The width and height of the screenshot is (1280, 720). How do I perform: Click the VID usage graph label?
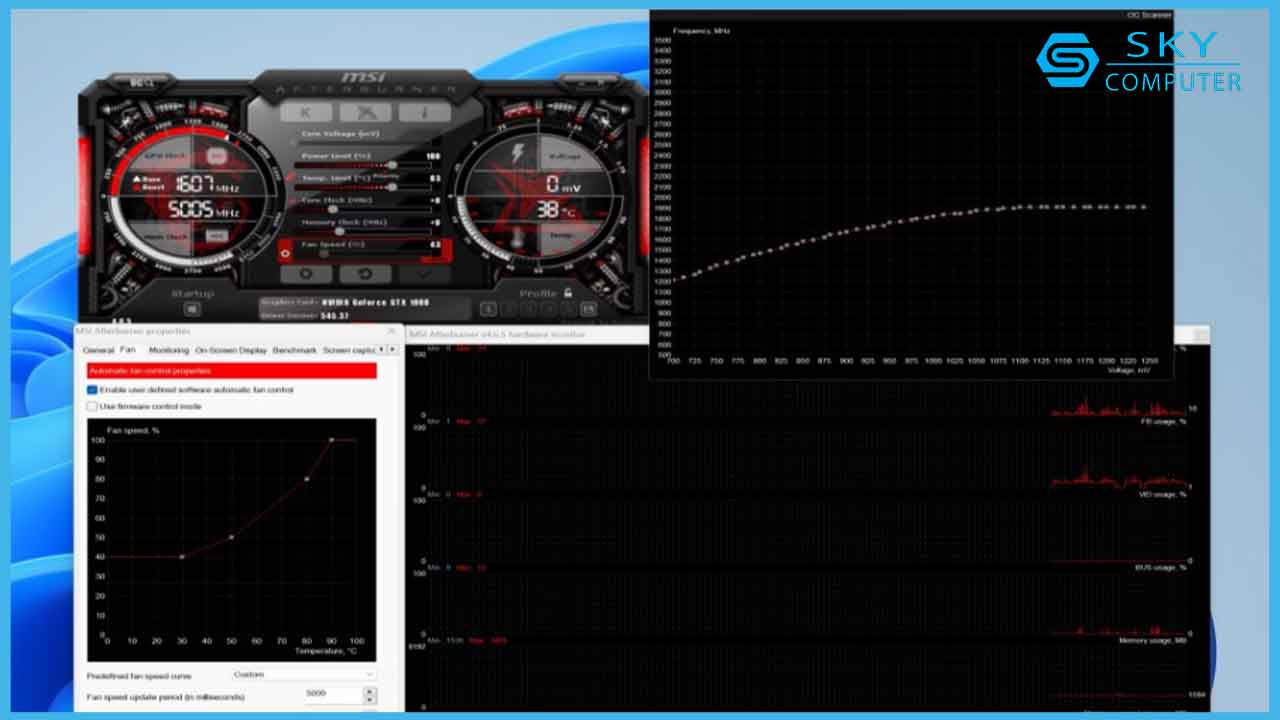[1163, 494]
